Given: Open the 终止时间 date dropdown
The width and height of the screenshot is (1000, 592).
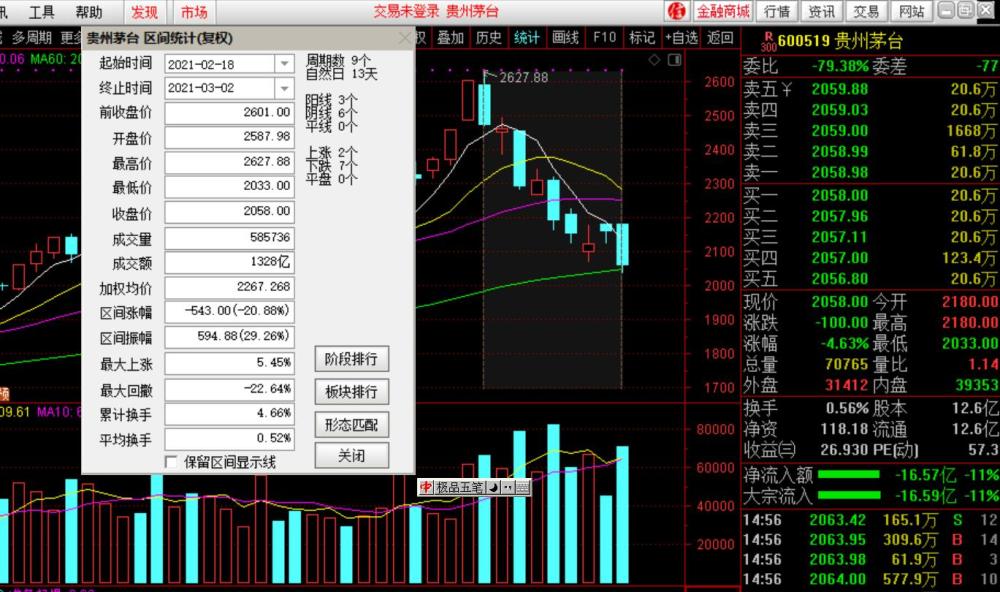Looking at the screenshot, I should pyautogui.click(x=284, y=88).
